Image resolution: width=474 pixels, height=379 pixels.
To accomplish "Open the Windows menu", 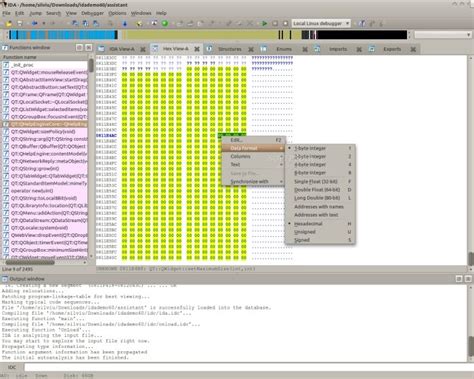I will (x=141, y=13).
